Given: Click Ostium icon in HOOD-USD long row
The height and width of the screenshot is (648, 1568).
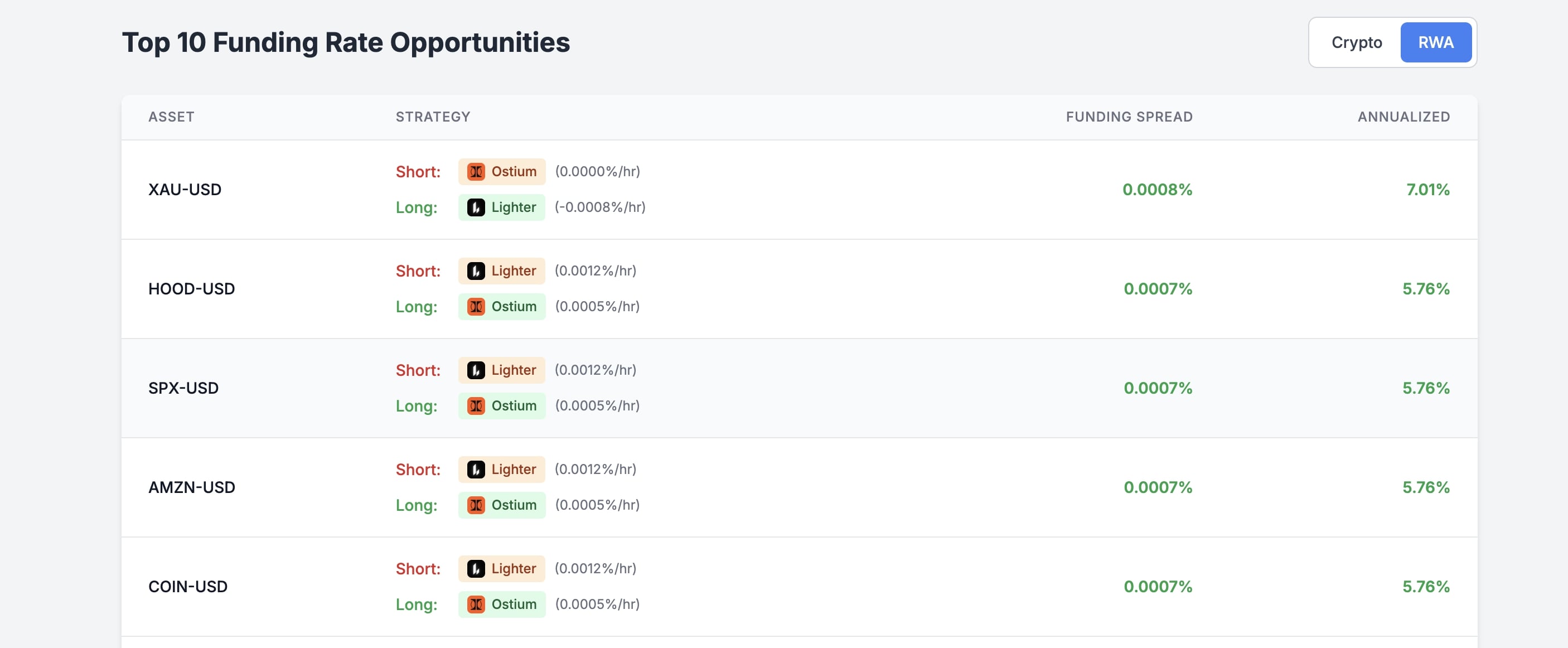Looking at the screenshot, I should point(476,307).
